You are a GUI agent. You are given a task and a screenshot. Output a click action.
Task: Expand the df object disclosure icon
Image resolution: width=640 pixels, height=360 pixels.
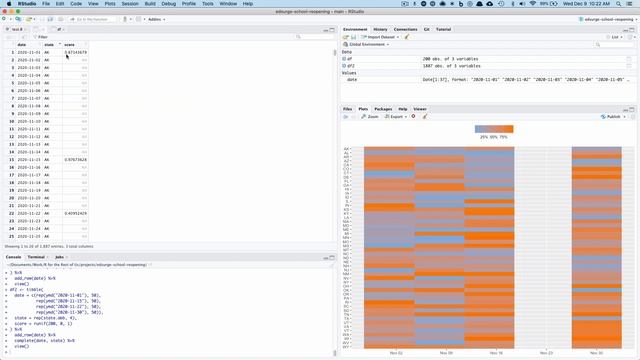point(344,59)
